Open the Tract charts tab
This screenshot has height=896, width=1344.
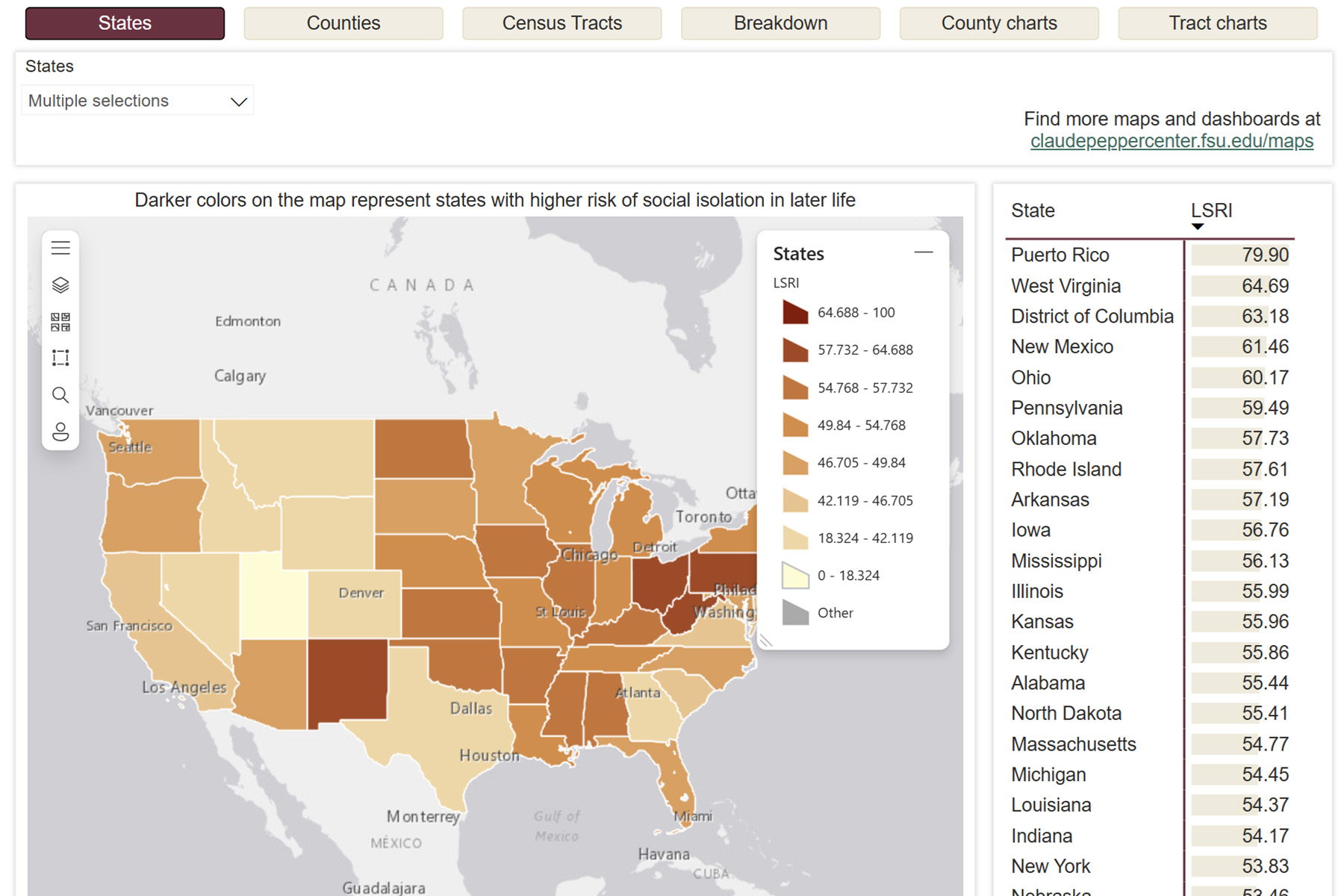click(x=1217, y=23)
